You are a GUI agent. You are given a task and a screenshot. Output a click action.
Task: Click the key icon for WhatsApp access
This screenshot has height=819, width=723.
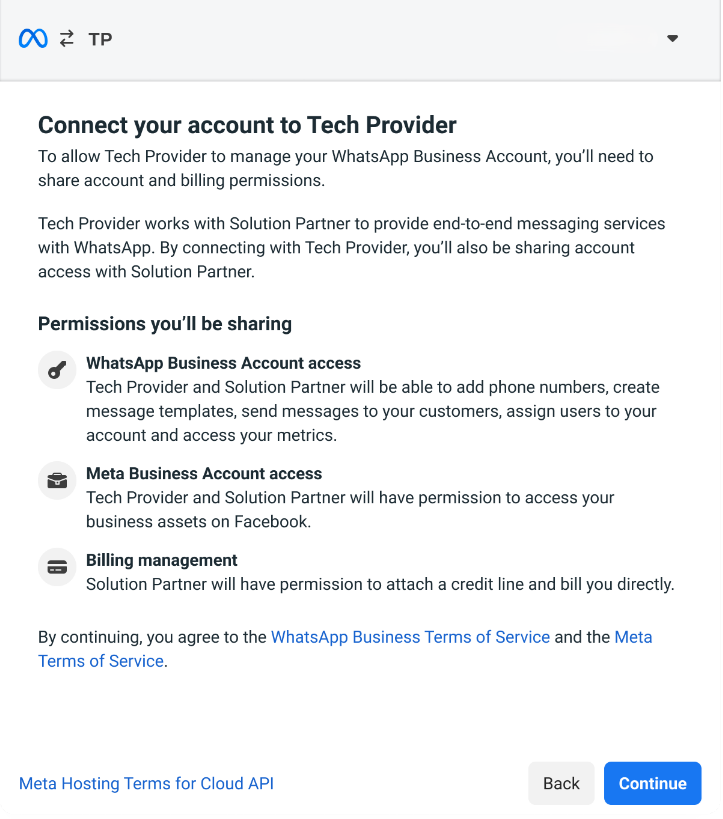(57, 371)
